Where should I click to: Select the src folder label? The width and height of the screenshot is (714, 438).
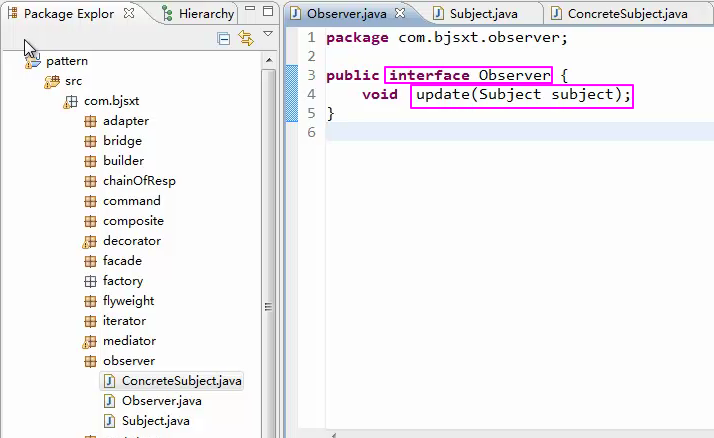tap(73, 81)
